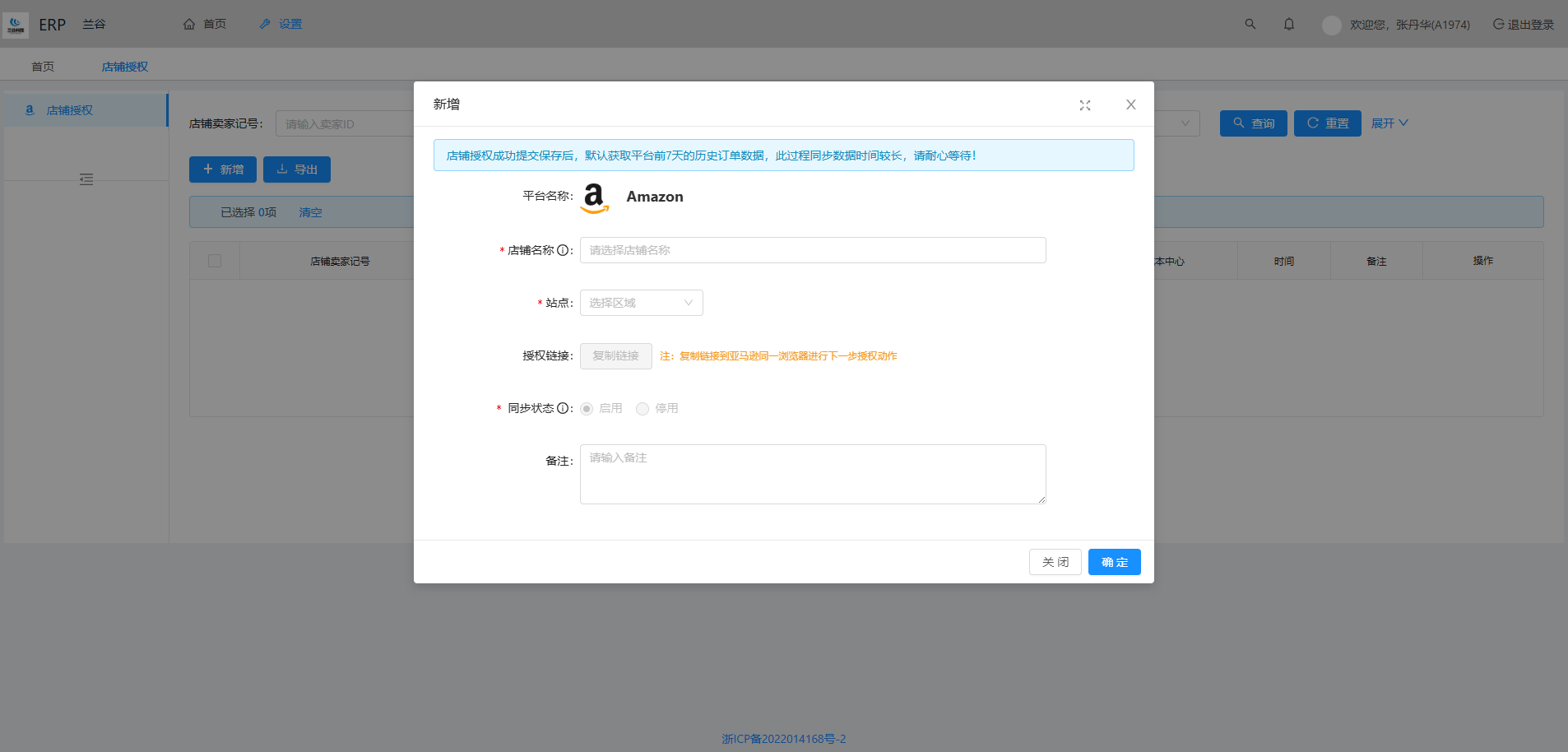Click the 关闭 button
1568x752 pixels.
(1055, 562)
